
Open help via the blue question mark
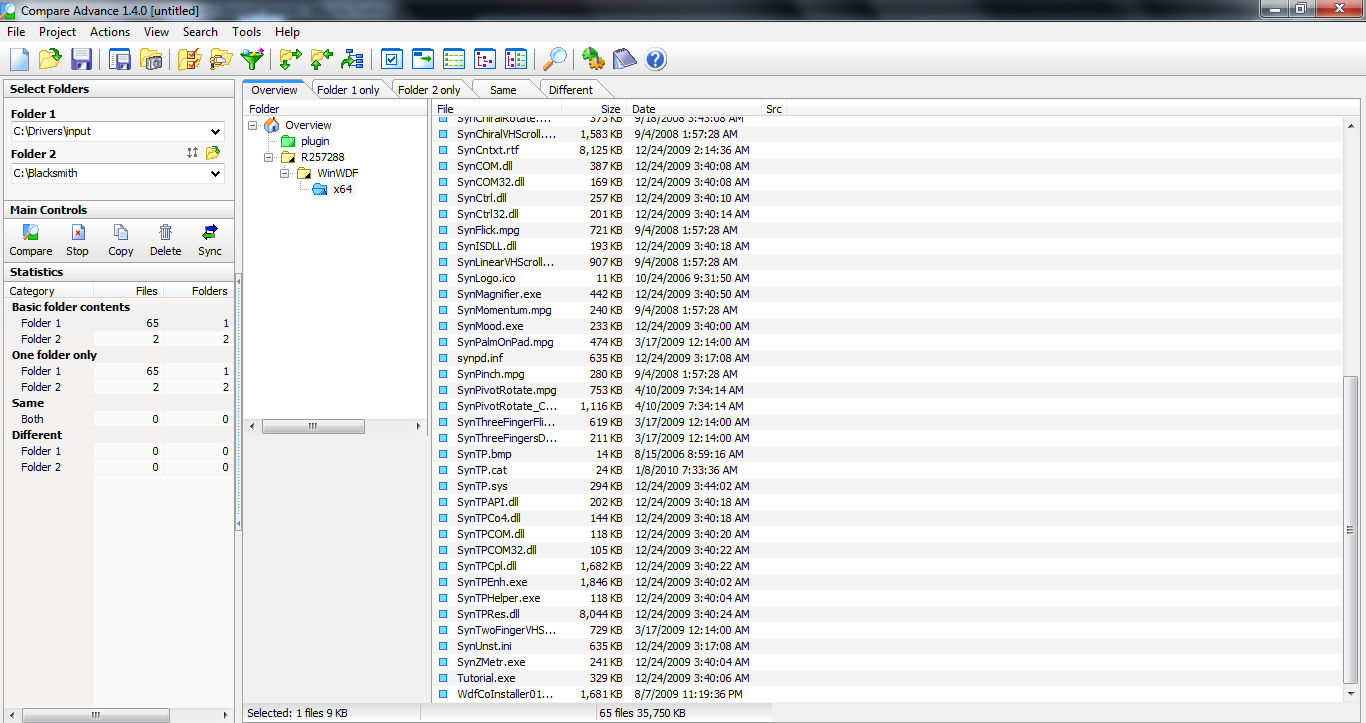(x=655, y=60)
